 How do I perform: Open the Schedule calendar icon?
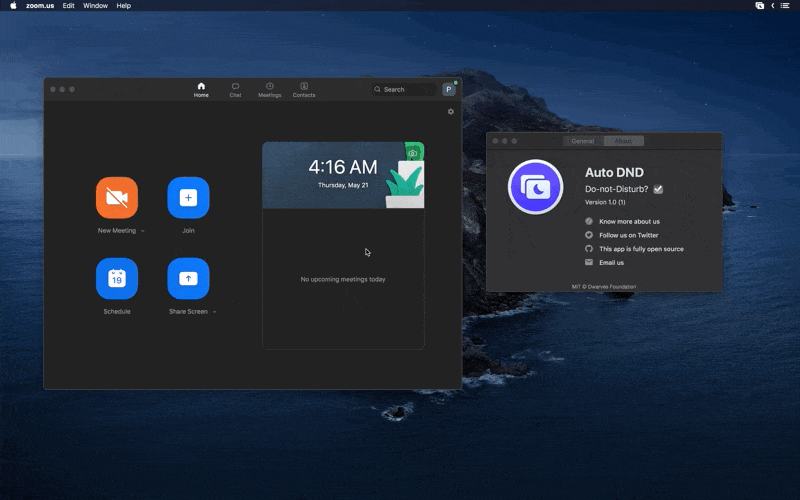click(x=117, y=279)
